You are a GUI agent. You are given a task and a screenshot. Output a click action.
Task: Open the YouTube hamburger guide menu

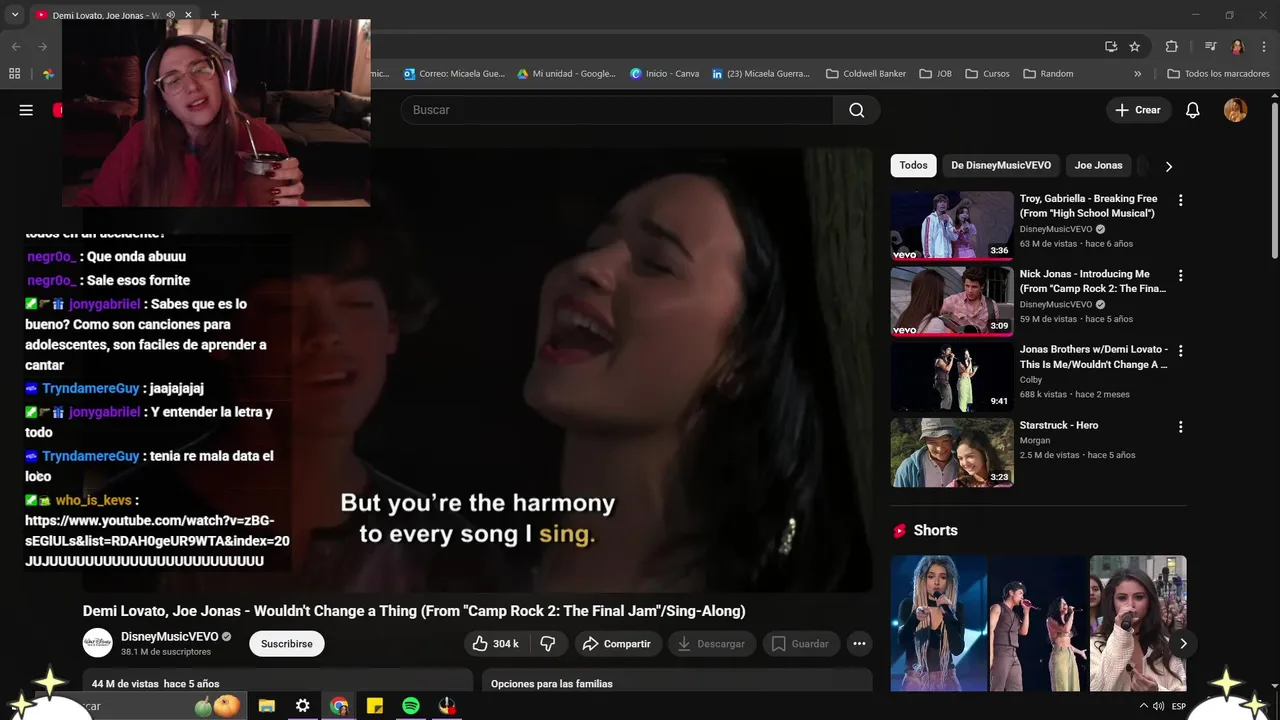click(26, 110)
